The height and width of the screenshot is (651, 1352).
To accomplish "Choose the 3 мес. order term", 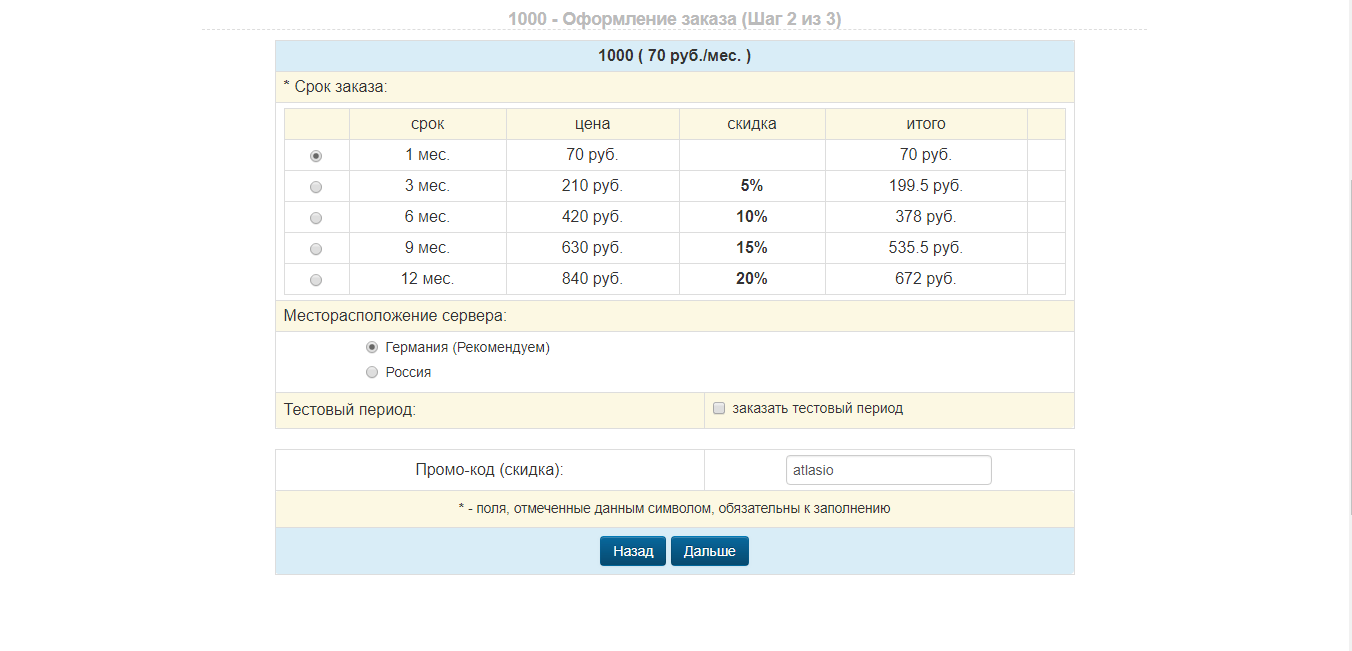I will tap(316, 187).
